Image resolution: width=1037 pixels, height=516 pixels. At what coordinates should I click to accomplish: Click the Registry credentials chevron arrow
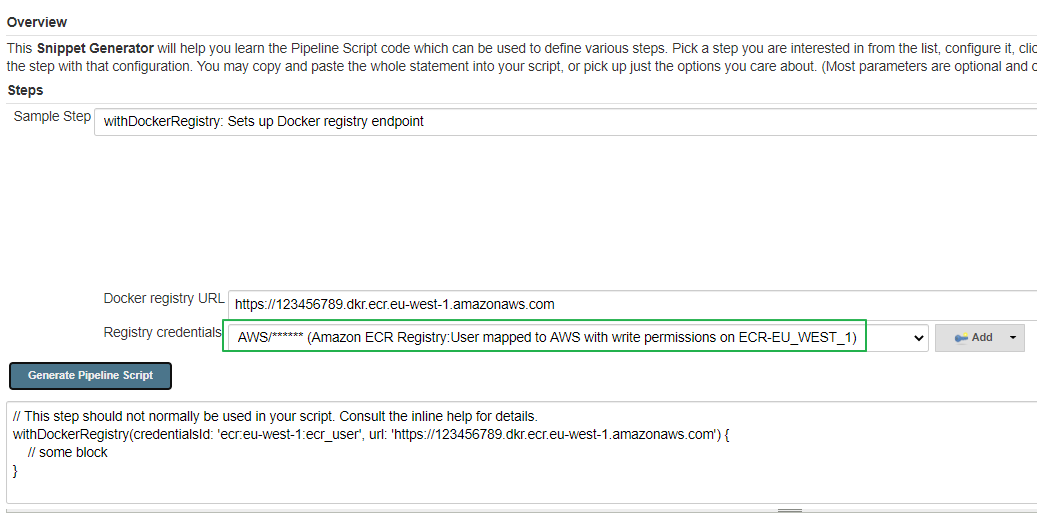918,338
